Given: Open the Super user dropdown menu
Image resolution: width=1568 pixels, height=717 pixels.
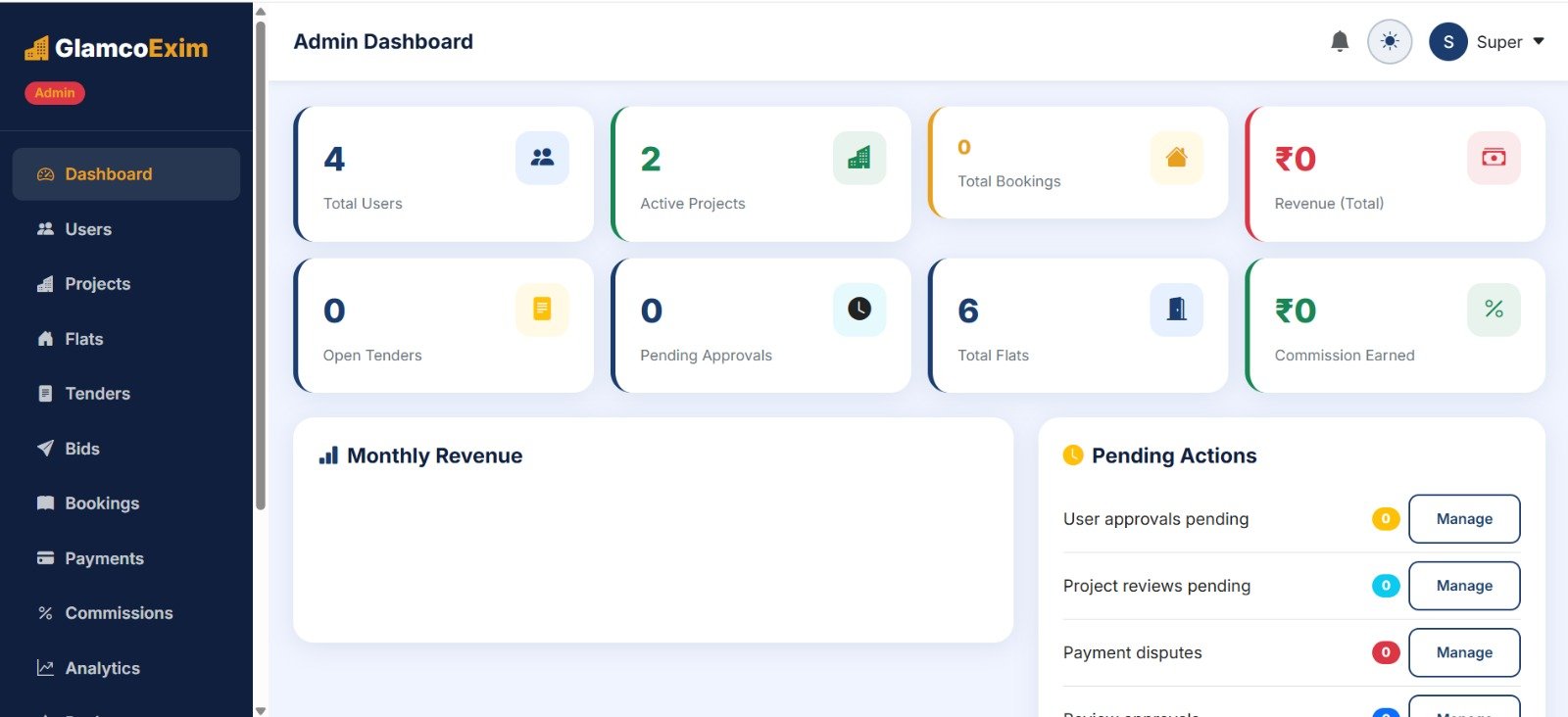Looking at the screenshot, I should pyautogui.click(x=1488, y=42).
